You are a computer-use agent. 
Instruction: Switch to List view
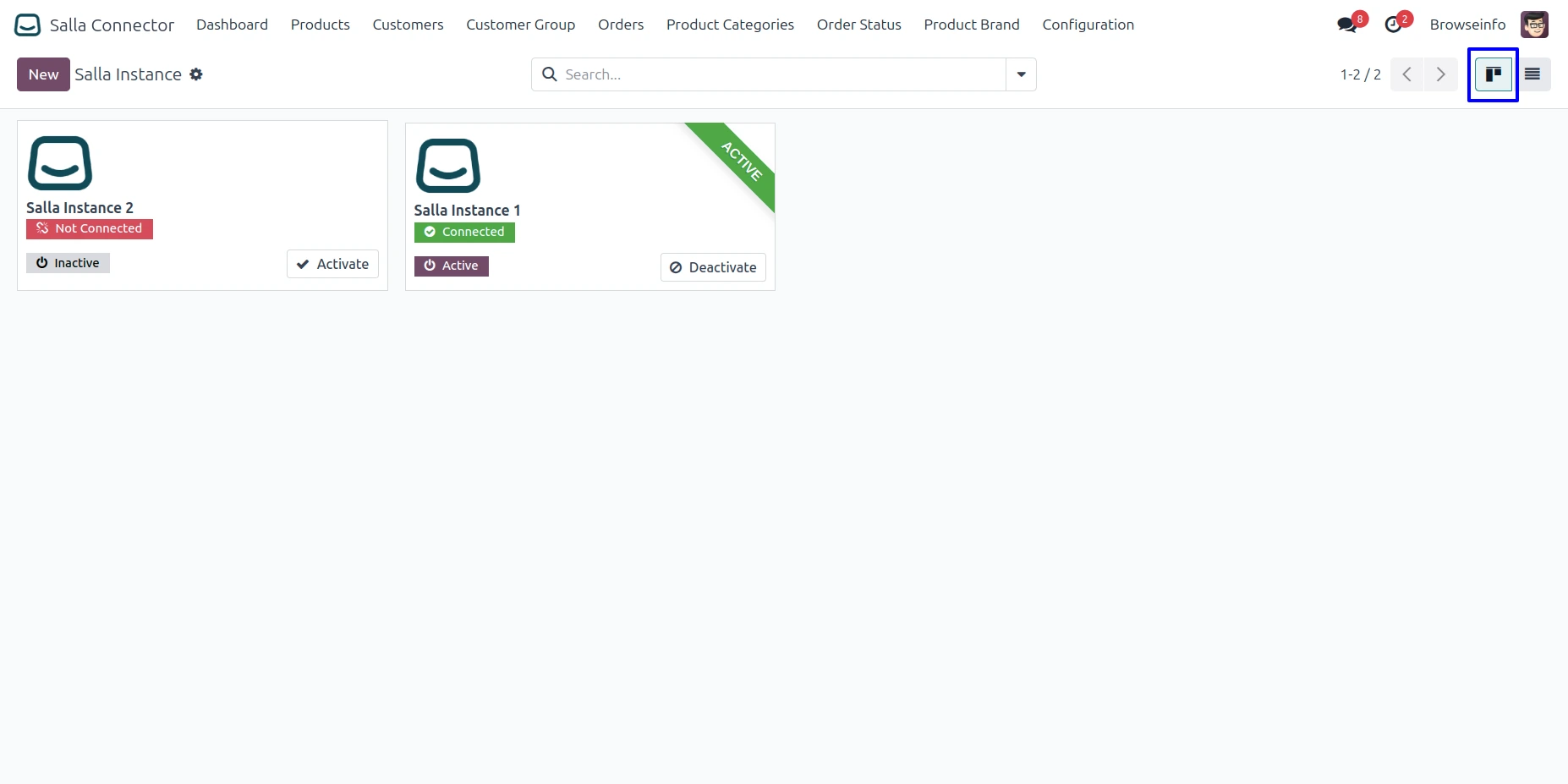1532,74
